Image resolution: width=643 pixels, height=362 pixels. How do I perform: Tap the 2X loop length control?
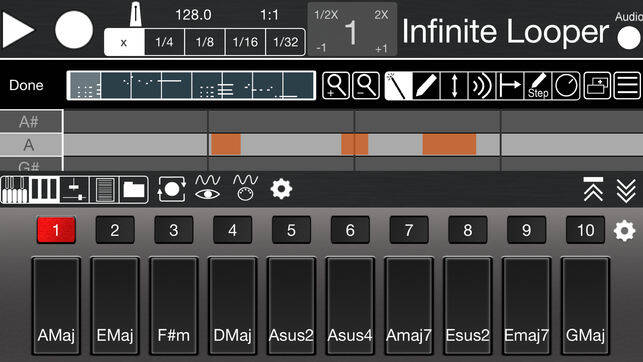[x=381, y=15]
